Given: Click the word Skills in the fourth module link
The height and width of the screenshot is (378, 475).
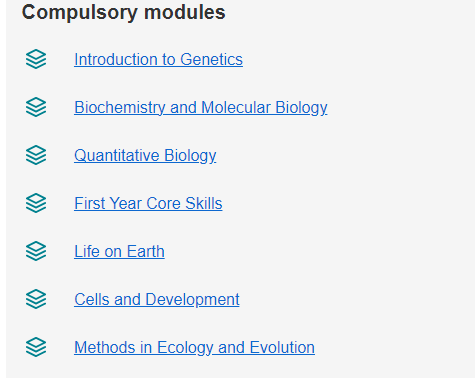Looking at the screenshot, I should pyautogui.click(x=204, y=204).
